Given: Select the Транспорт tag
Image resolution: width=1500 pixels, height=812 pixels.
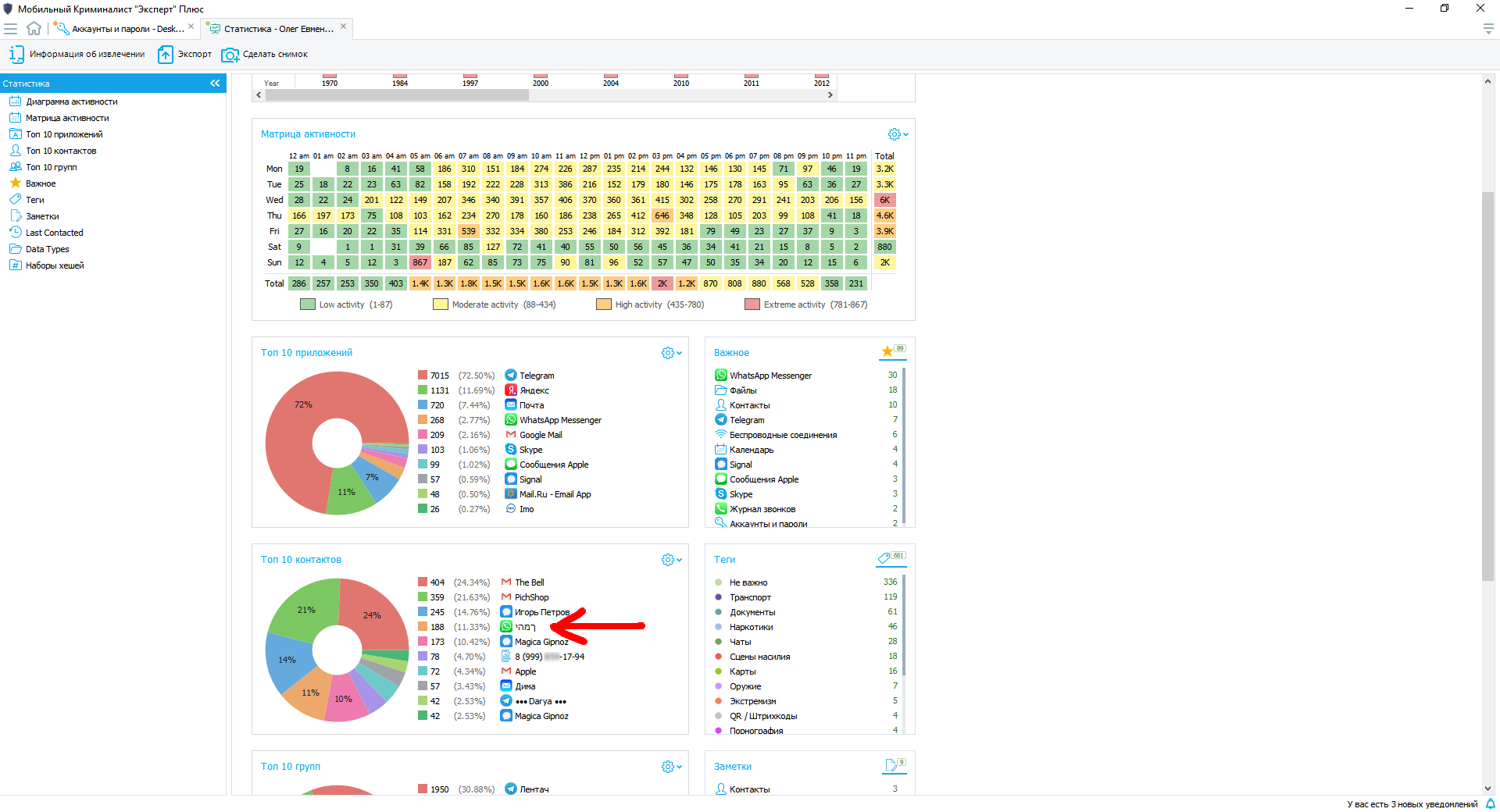Looking at the screenshot, I should click(x=748, y=597).
